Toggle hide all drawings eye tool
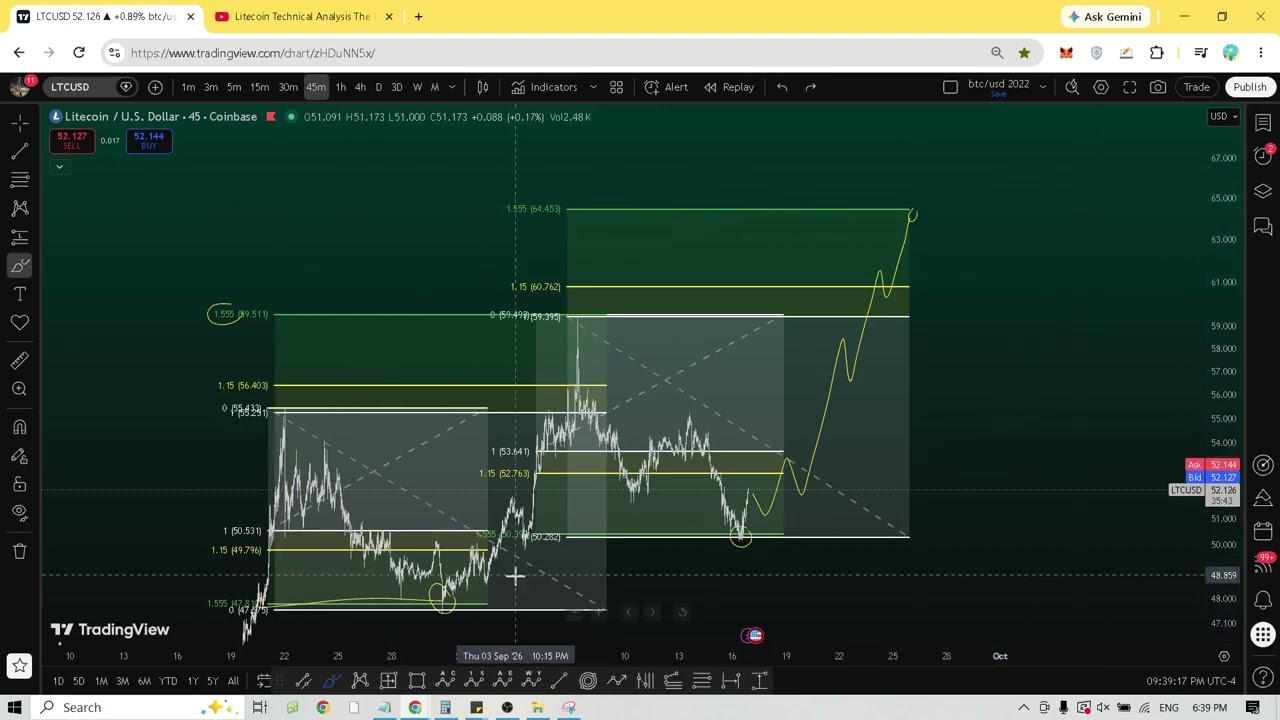The width and height of the screenshot is (1280, 720). coord(19,513)
